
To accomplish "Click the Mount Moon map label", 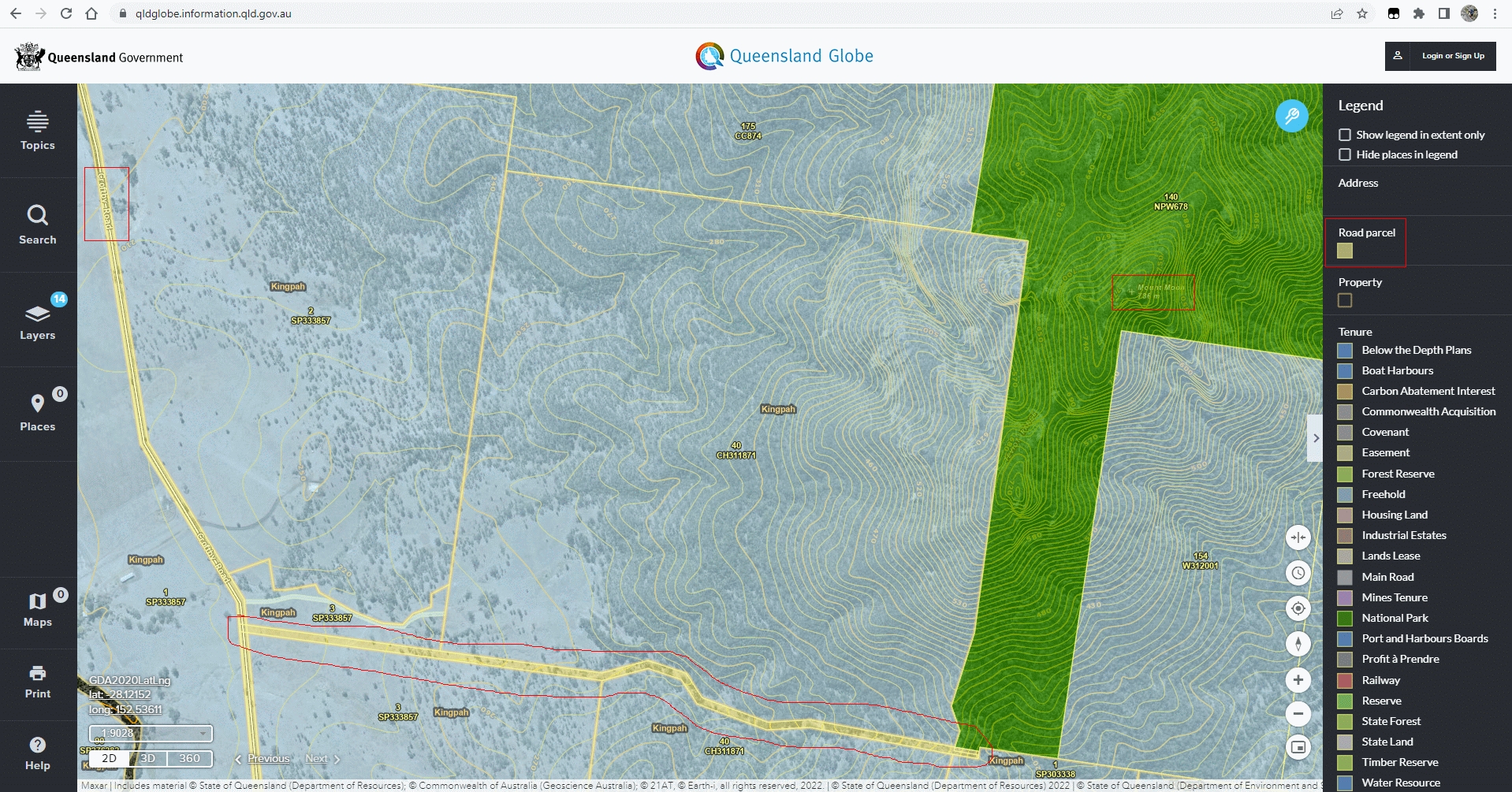I will point(1159,292).
